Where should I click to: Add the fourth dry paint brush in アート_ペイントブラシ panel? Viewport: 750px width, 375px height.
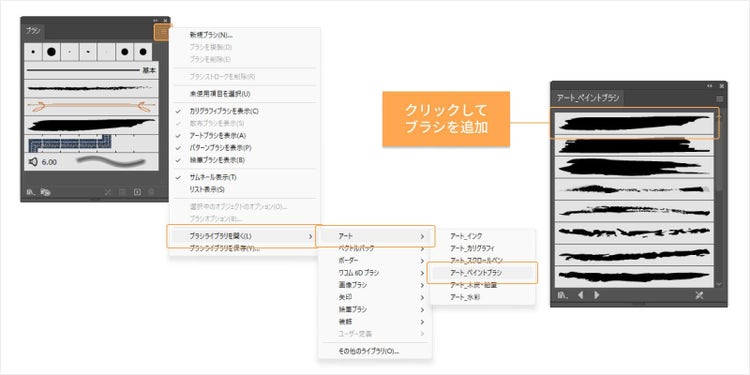point(634,189)
